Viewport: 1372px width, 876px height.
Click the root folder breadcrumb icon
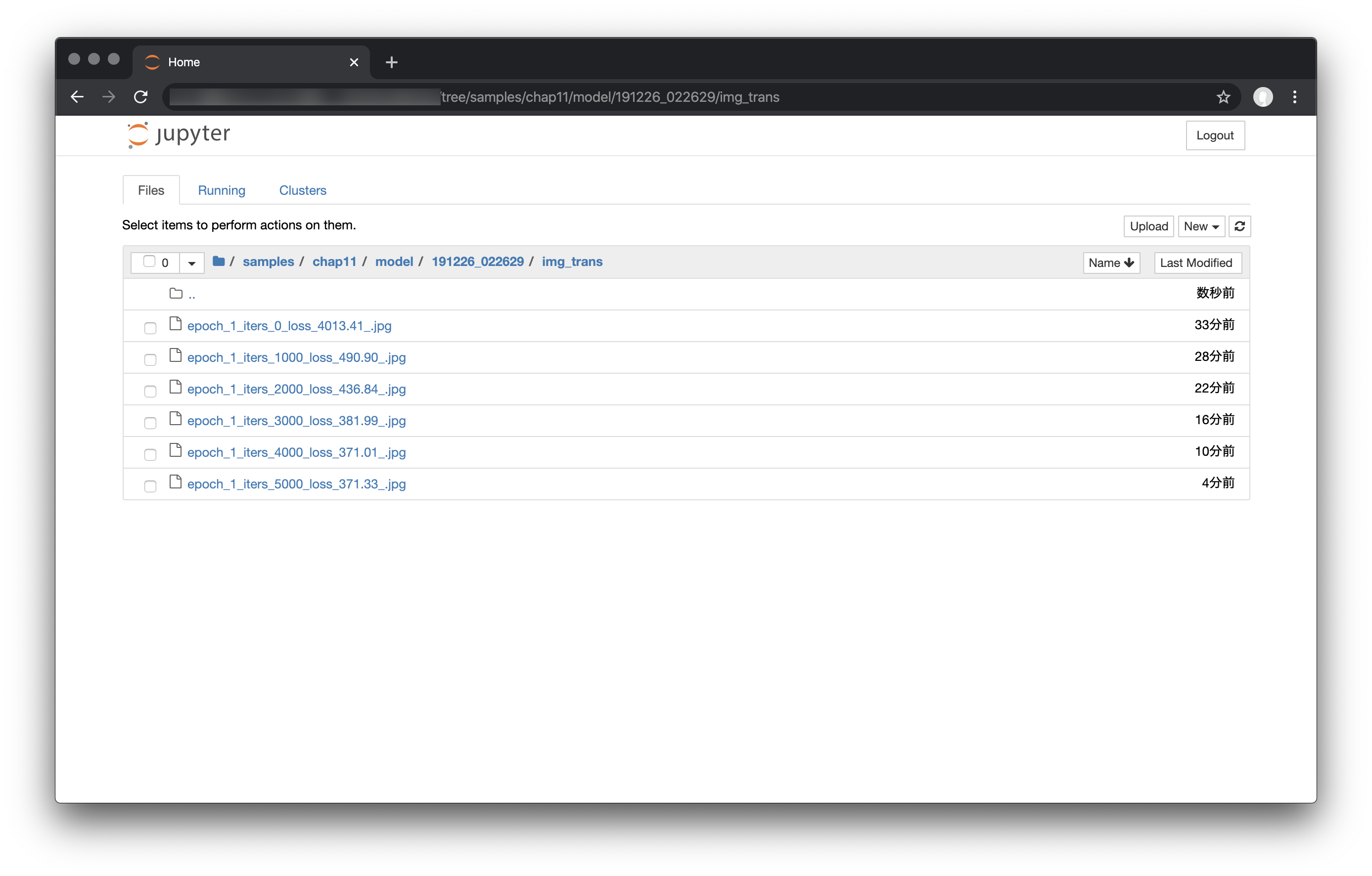(x=218, y=262)
